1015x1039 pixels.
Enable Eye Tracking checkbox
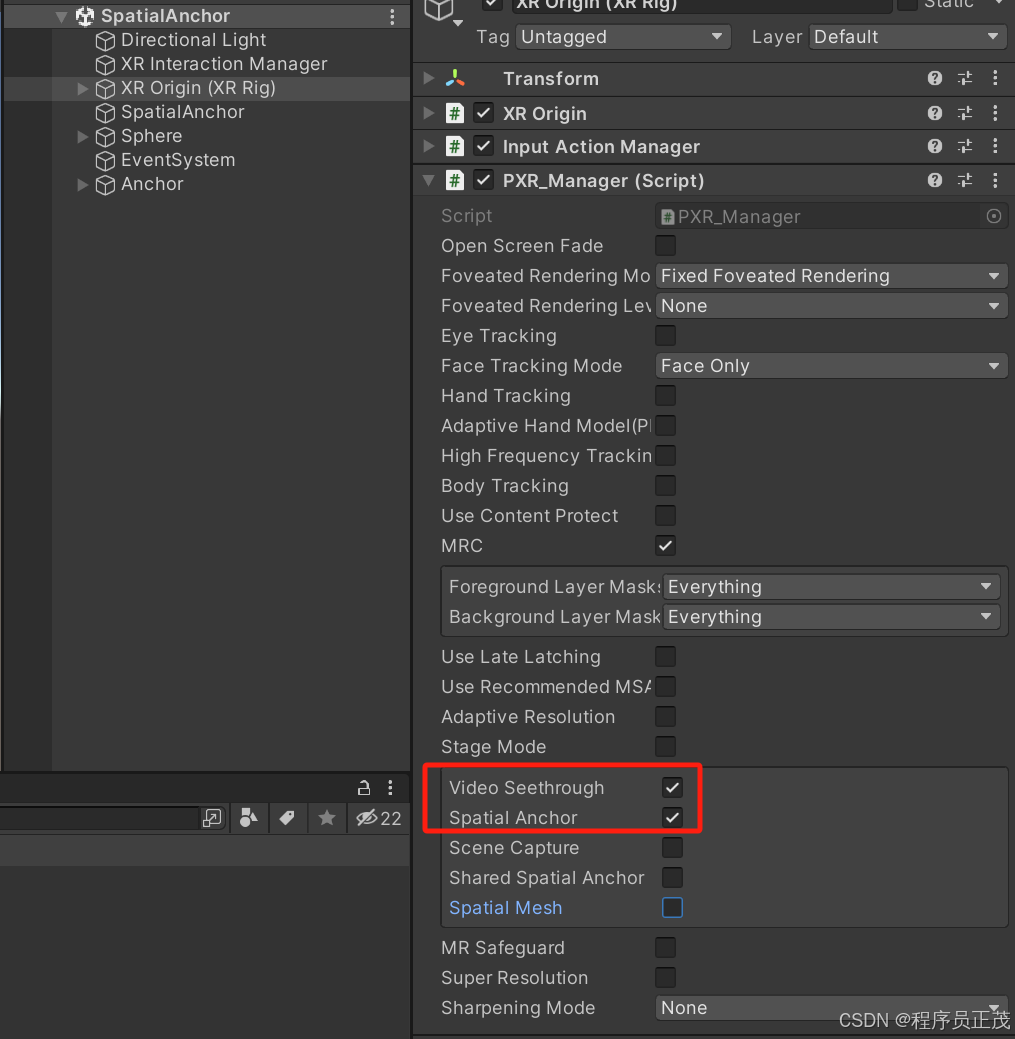[x=665, y=335]
